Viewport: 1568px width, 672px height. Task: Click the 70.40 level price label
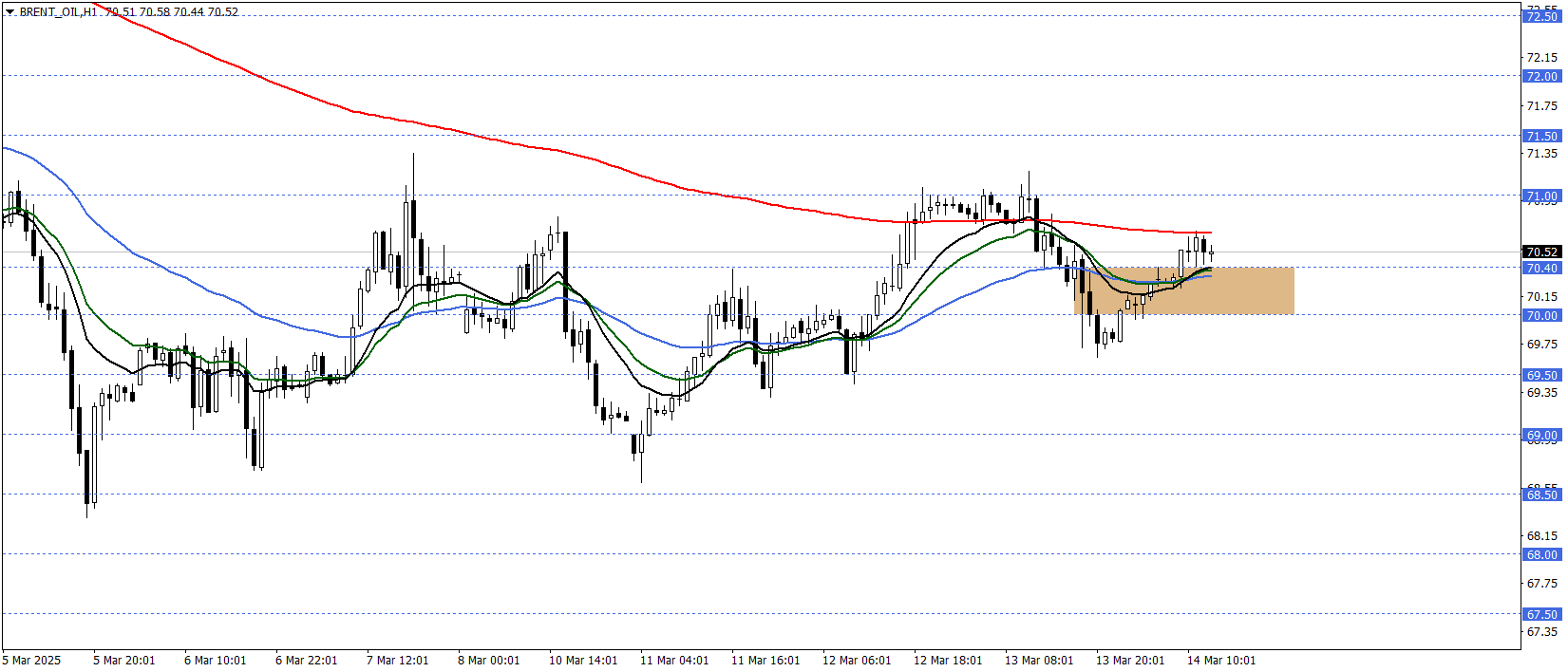[1541, 268]
